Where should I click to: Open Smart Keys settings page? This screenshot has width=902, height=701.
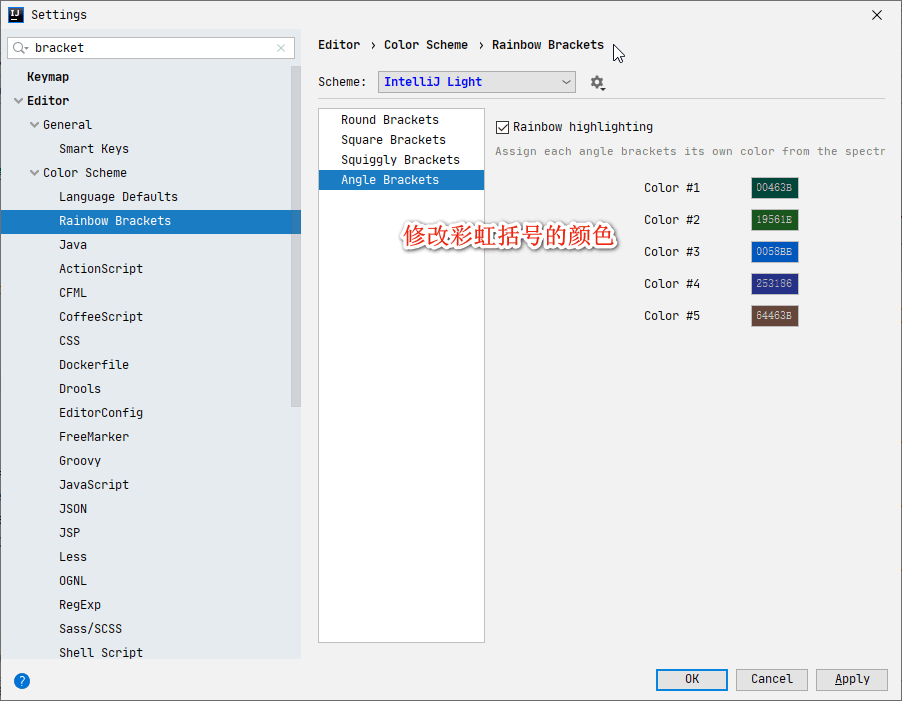coord(94,149)
